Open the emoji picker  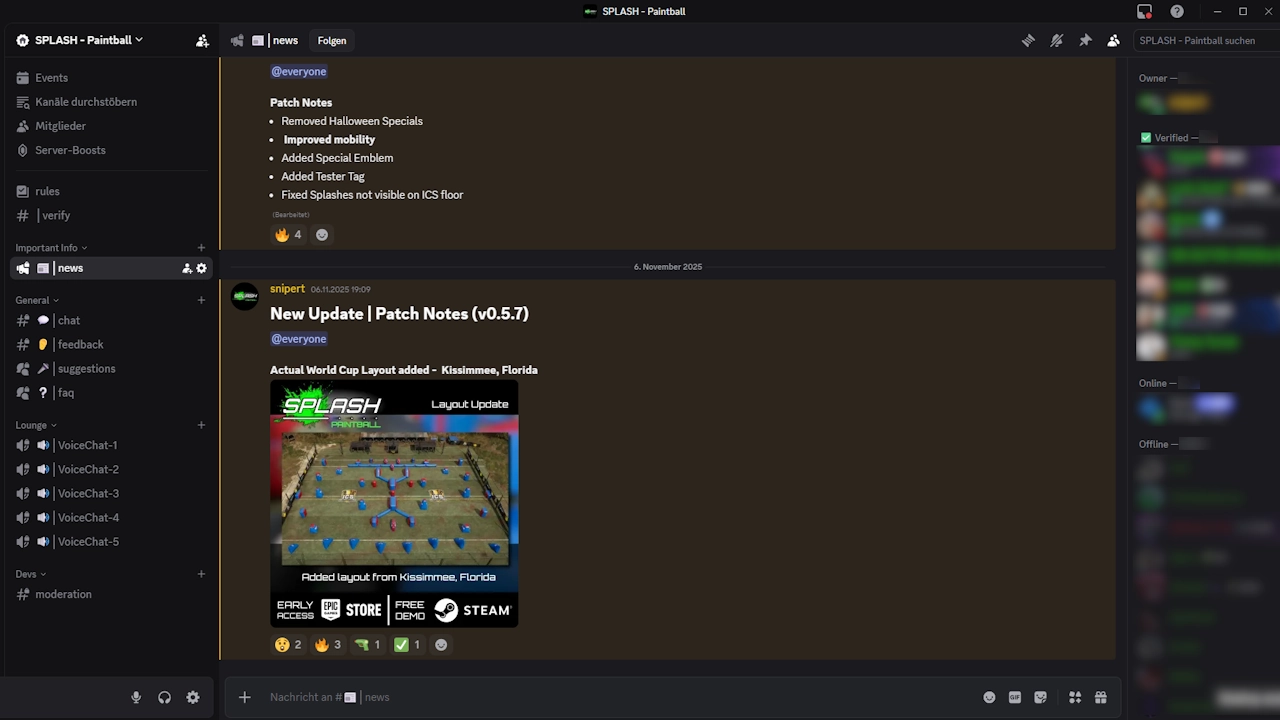[989, 697]
